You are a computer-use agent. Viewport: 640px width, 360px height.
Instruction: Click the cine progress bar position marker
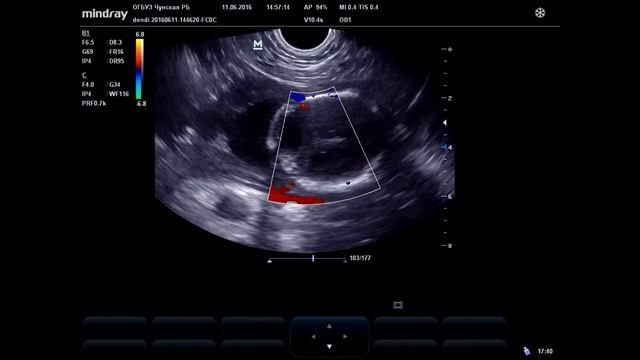[313, 258]
